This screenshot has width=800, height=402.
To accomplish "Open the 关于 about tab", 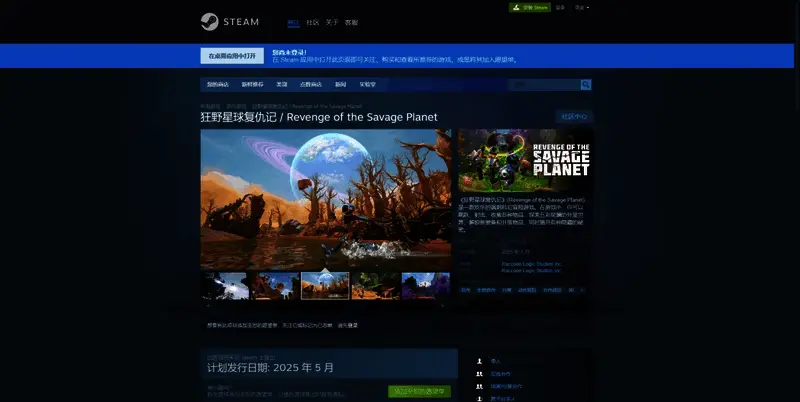I will pyautogui.click(x=332, y=22).
